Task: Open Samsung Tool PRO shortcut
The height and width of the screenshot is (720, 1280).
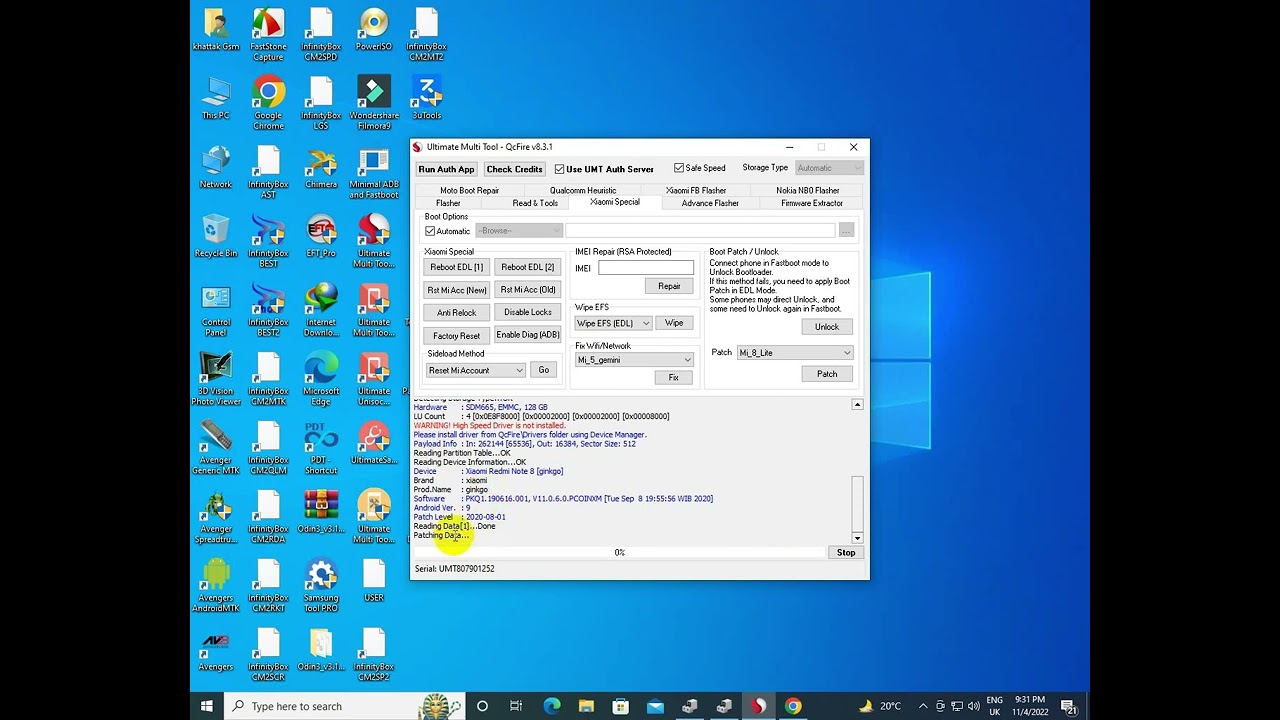Action: point(321,586)
